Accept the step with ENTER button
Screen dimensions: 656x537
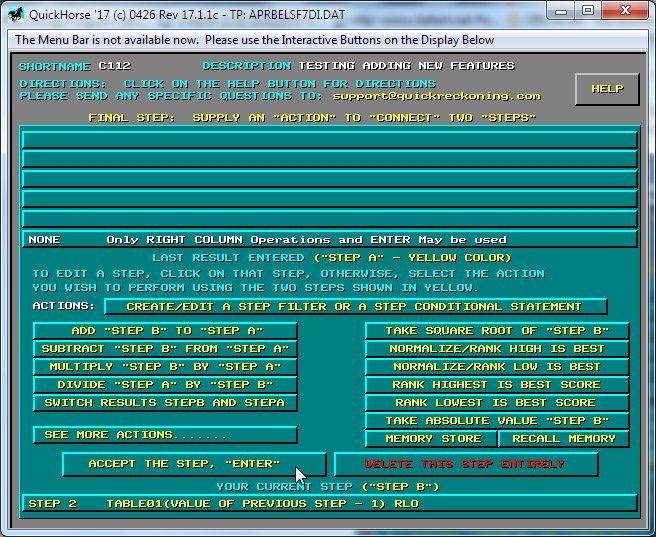point(194,464)
